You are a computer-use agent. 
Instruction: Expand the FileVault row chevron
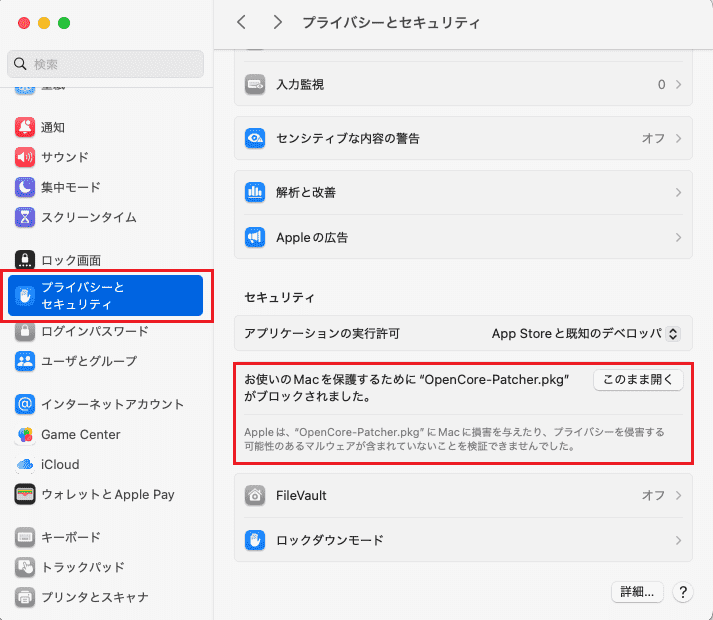tap(678, 495)
